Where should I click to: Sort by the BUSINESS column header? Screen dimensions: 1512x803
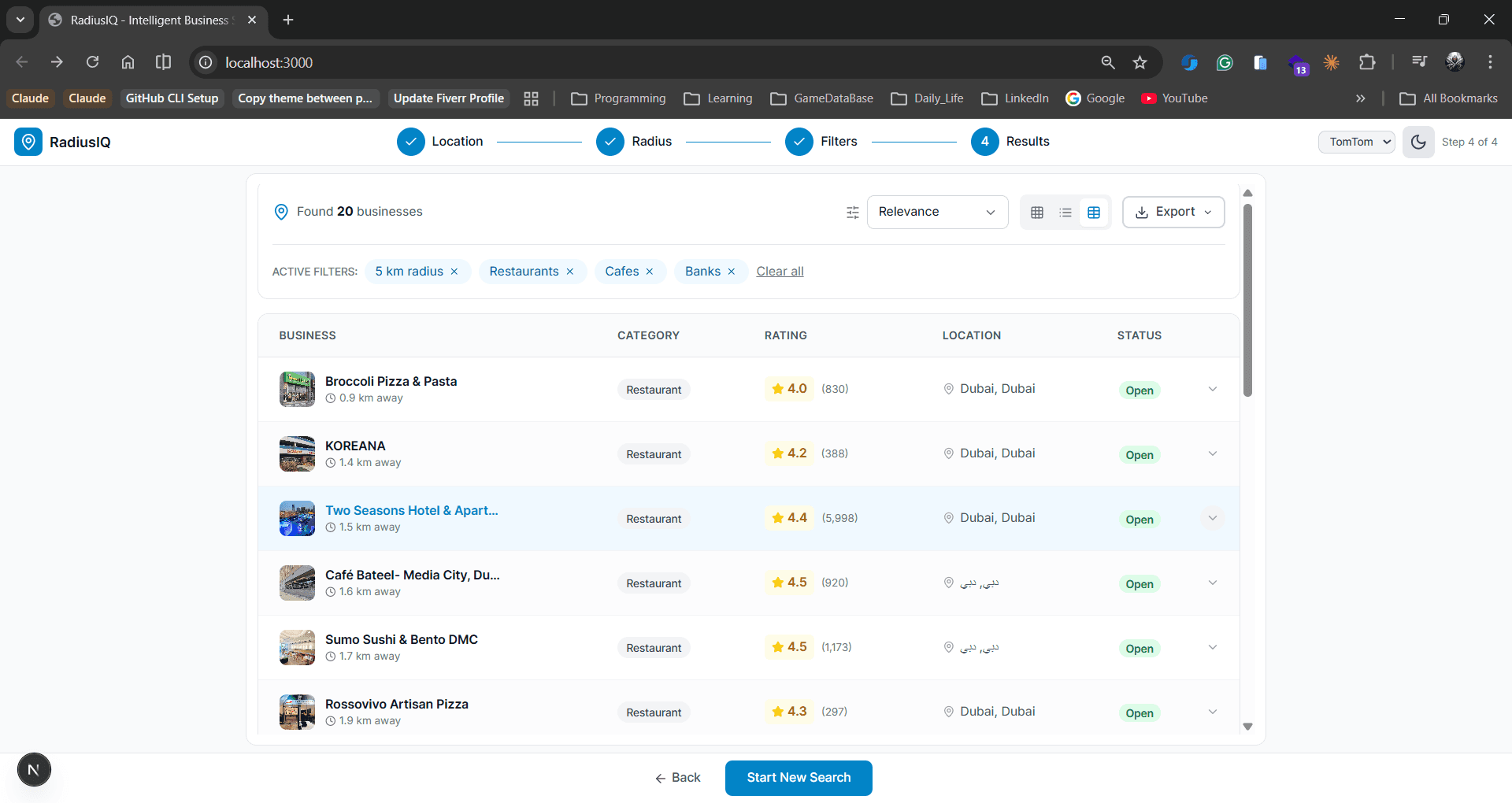[307, 335]
